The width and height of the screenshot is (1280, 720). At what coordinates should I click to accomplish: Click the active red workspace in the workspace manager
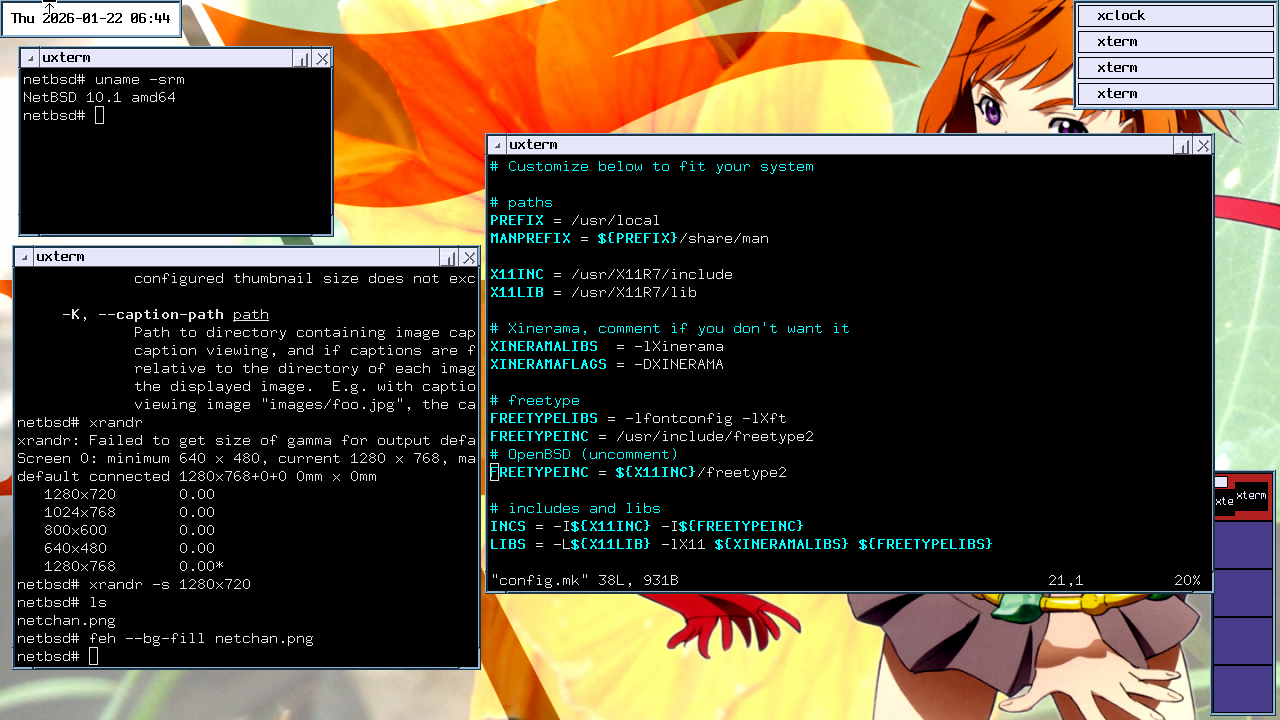coord(1241,498)
